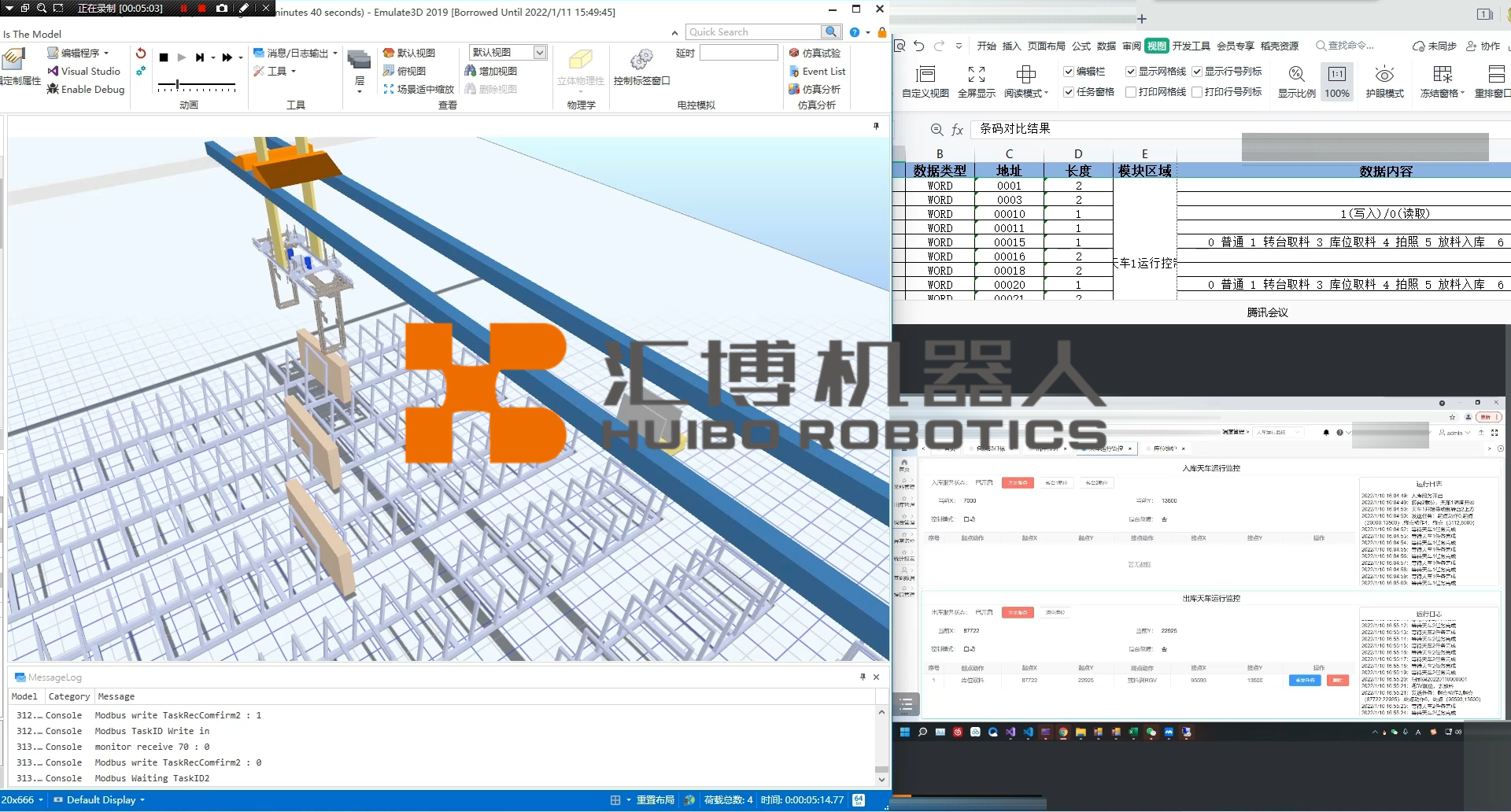Expand the 工具 tools dropdown
Image resolution: width=1511 pixels, height=812 pixels.
[x=294, y=72]
